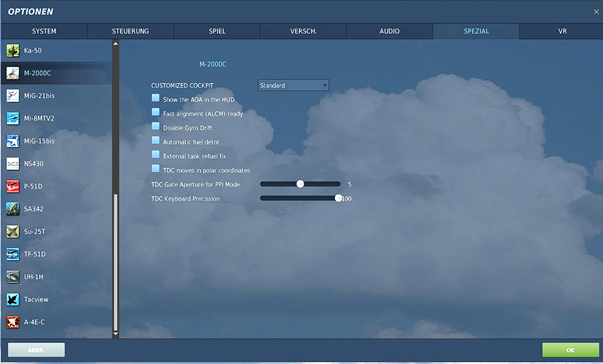Screen dimensions: 603x364
Task: Click the Su-25T list label
Action: (x=35, y=232)
